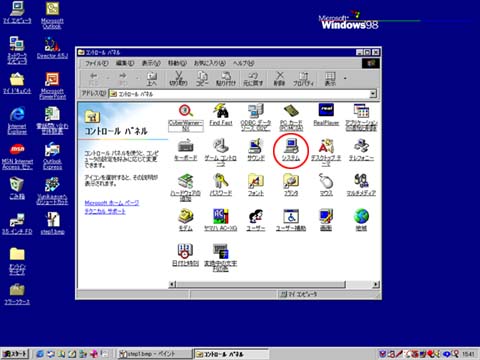Open the Find Fast control panel icon
480x360 pixels.
pos(221,114)
